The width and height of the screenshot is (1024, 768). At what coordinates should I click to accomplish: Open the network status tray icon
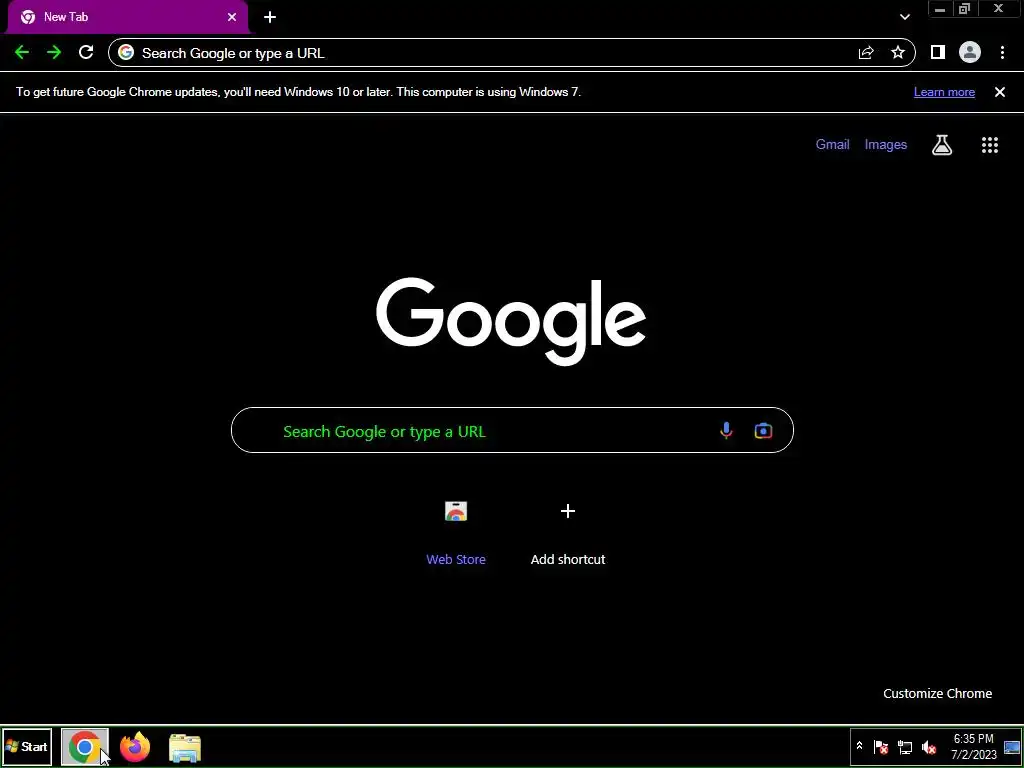[x=904, y=747]
